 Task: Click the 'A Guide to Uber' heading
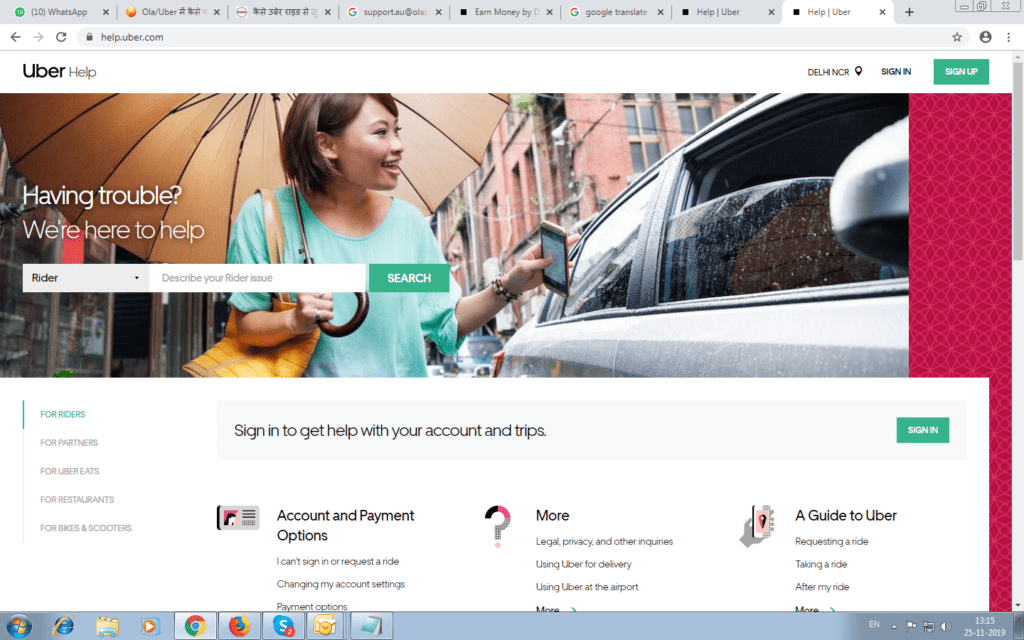[846, 515]
